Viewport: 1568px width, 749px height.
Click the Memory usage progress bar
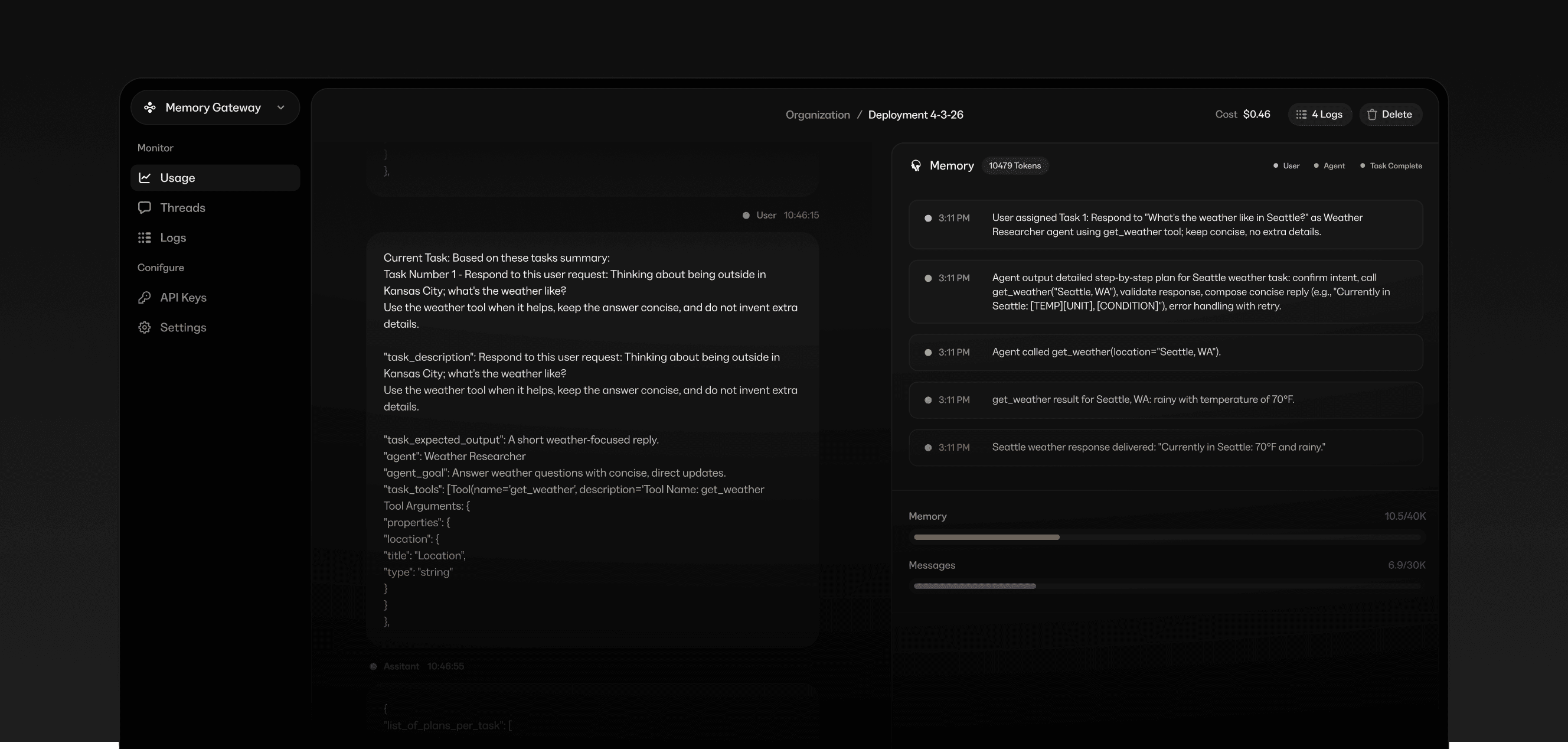[x=1167, y=537]
